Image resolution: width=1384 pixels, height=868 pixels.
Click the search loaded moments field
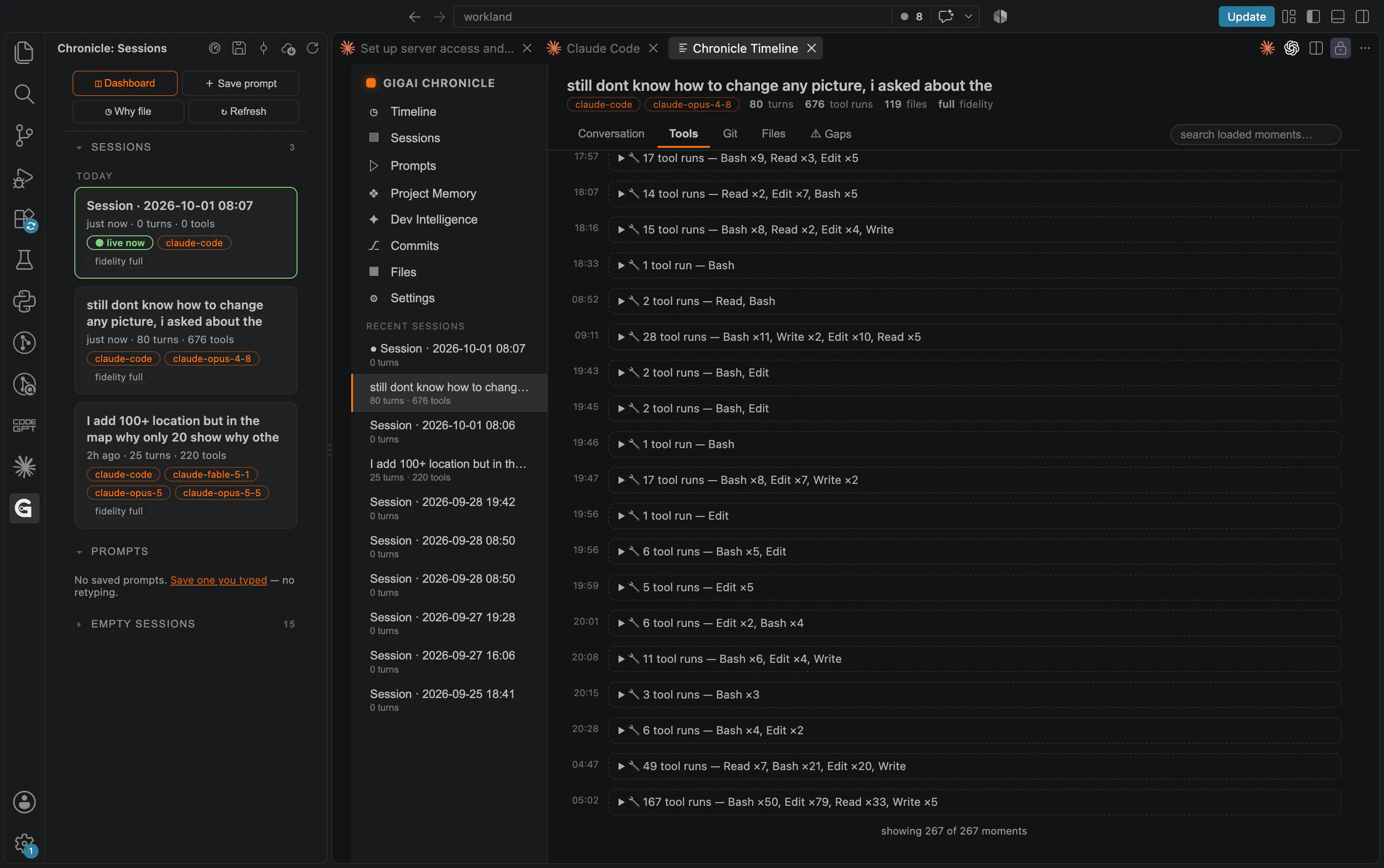[x=1255, y=134]
